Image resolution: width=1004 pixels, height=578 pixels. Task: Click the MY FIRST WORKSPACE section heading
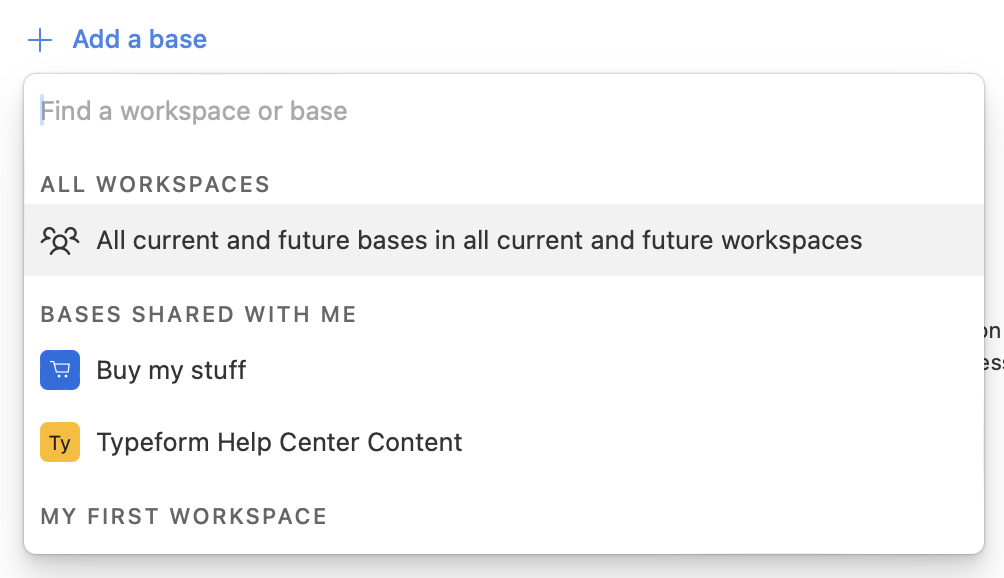[184, 516]
